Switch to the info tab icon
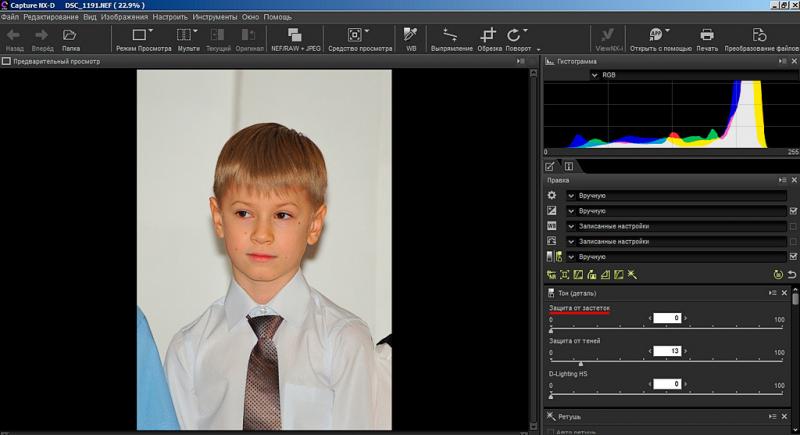 [x=568, y=166]
